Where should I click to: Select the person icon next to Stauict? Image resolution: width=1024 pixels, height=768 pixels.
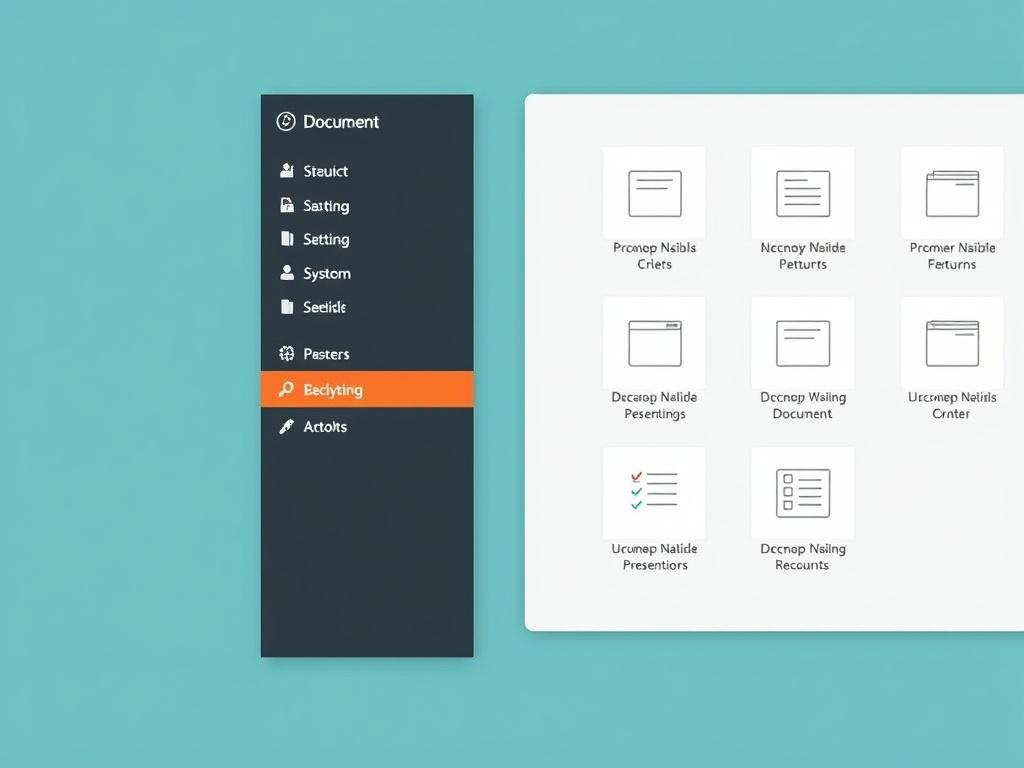[285, 171]
